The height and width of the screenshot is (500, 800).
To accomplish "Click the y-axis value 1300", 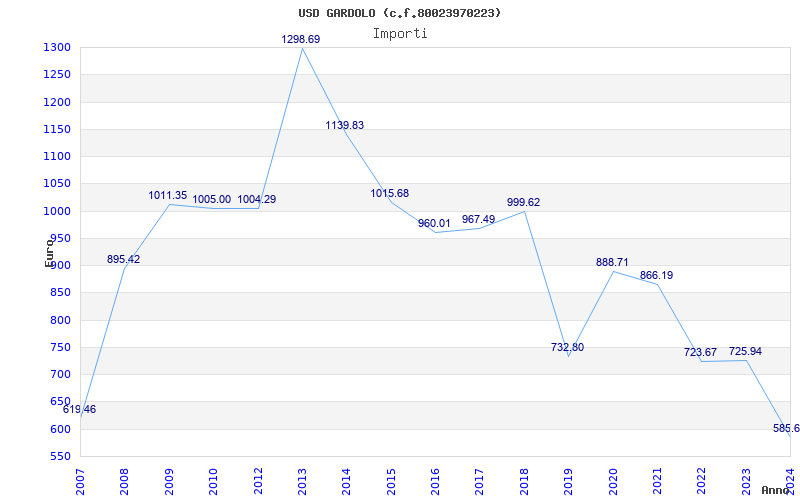I will (x=57, y=48).
